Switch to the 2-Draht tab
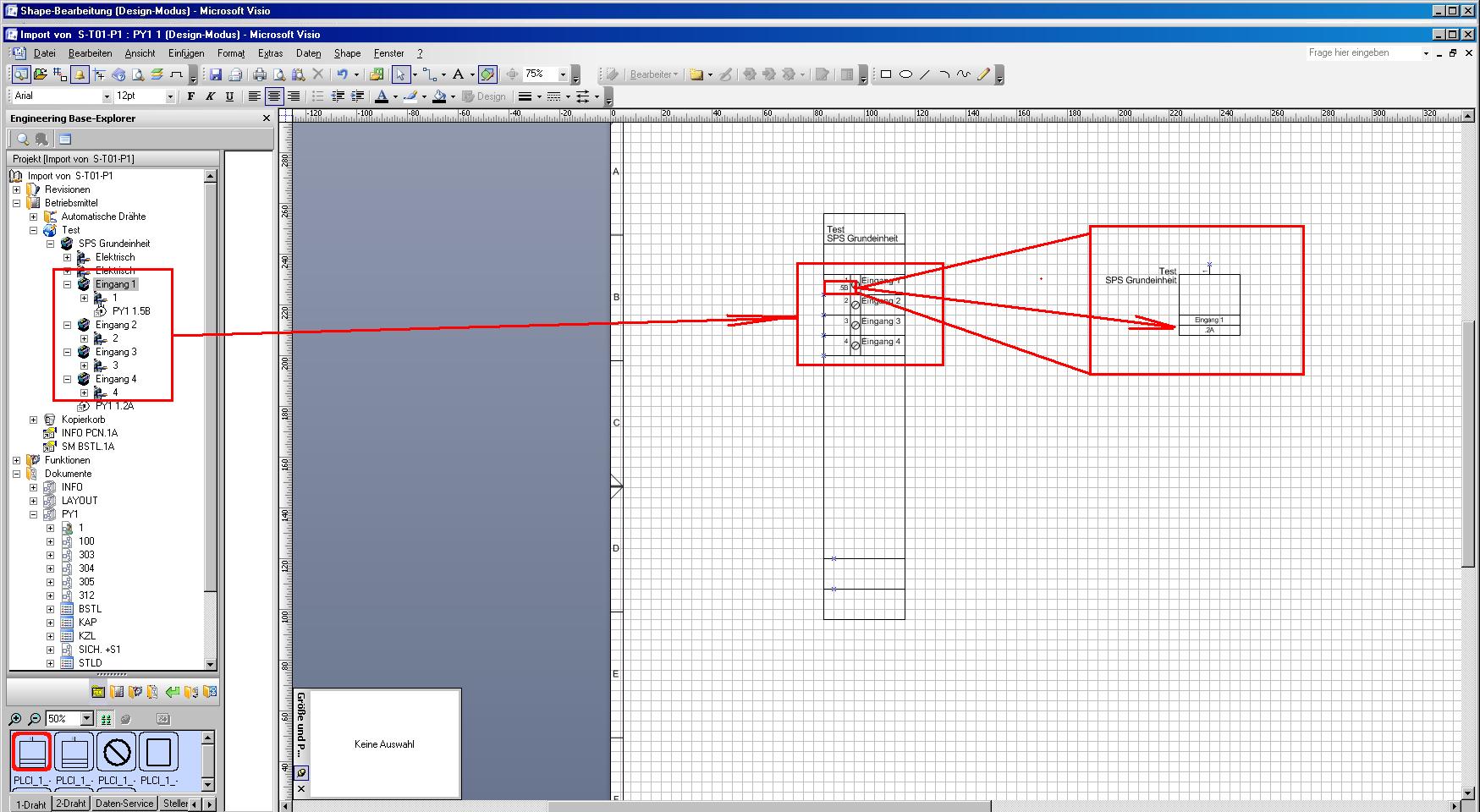The width and height of the screenshot is (1480, 812). pyautogui.click(x=71, y=804)
